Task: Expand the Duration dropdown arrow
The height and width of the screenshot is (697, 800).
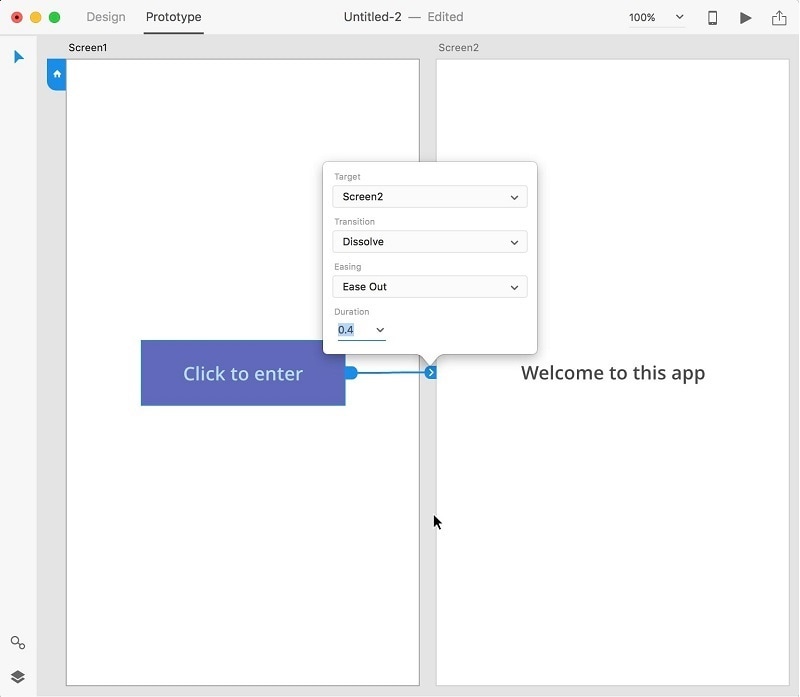Action: (380, 330)
